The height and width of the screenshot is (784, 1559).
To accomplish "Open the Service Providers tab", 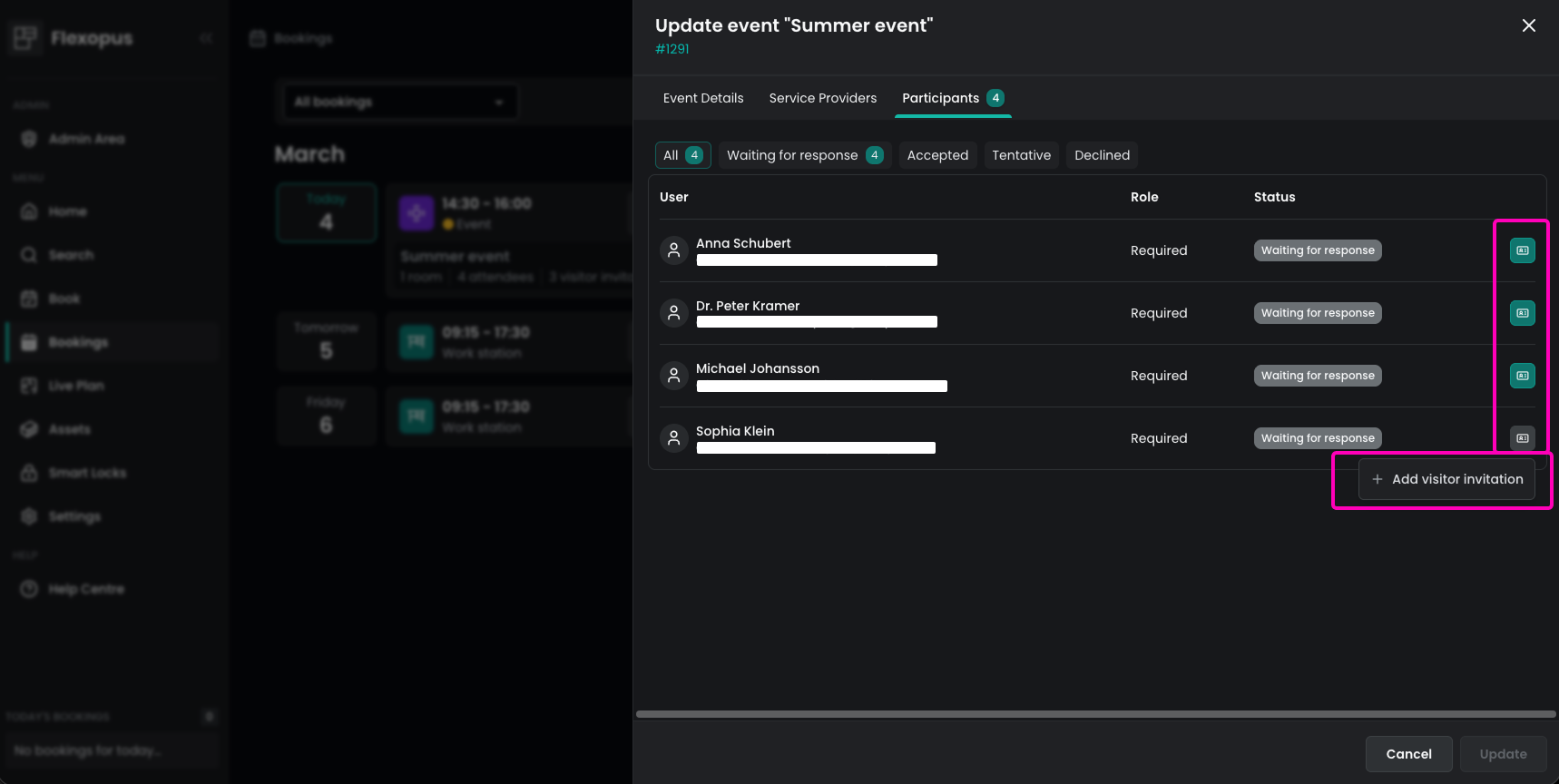I will [822, 98].
